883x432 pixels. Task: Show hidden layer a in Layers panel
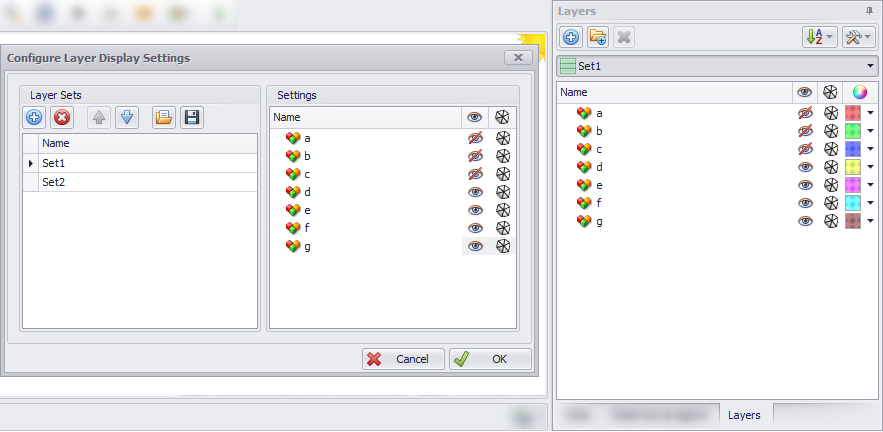click(805, 113)
